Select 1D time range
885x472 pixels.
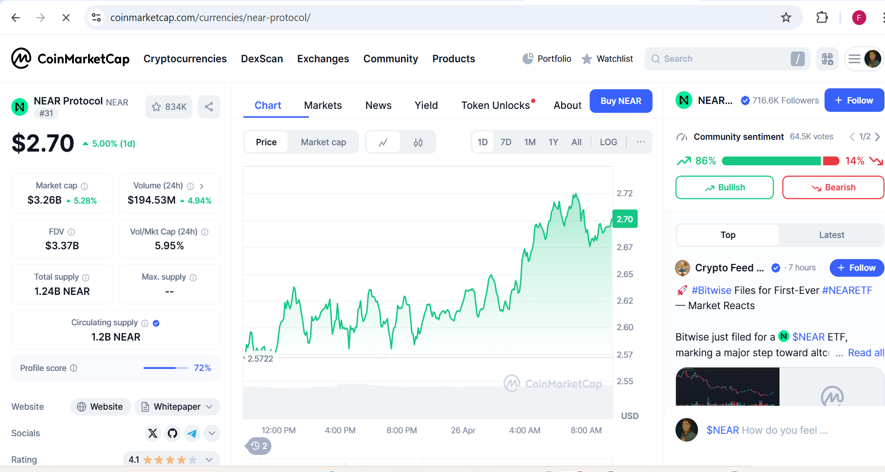click(x=483, y=142)
